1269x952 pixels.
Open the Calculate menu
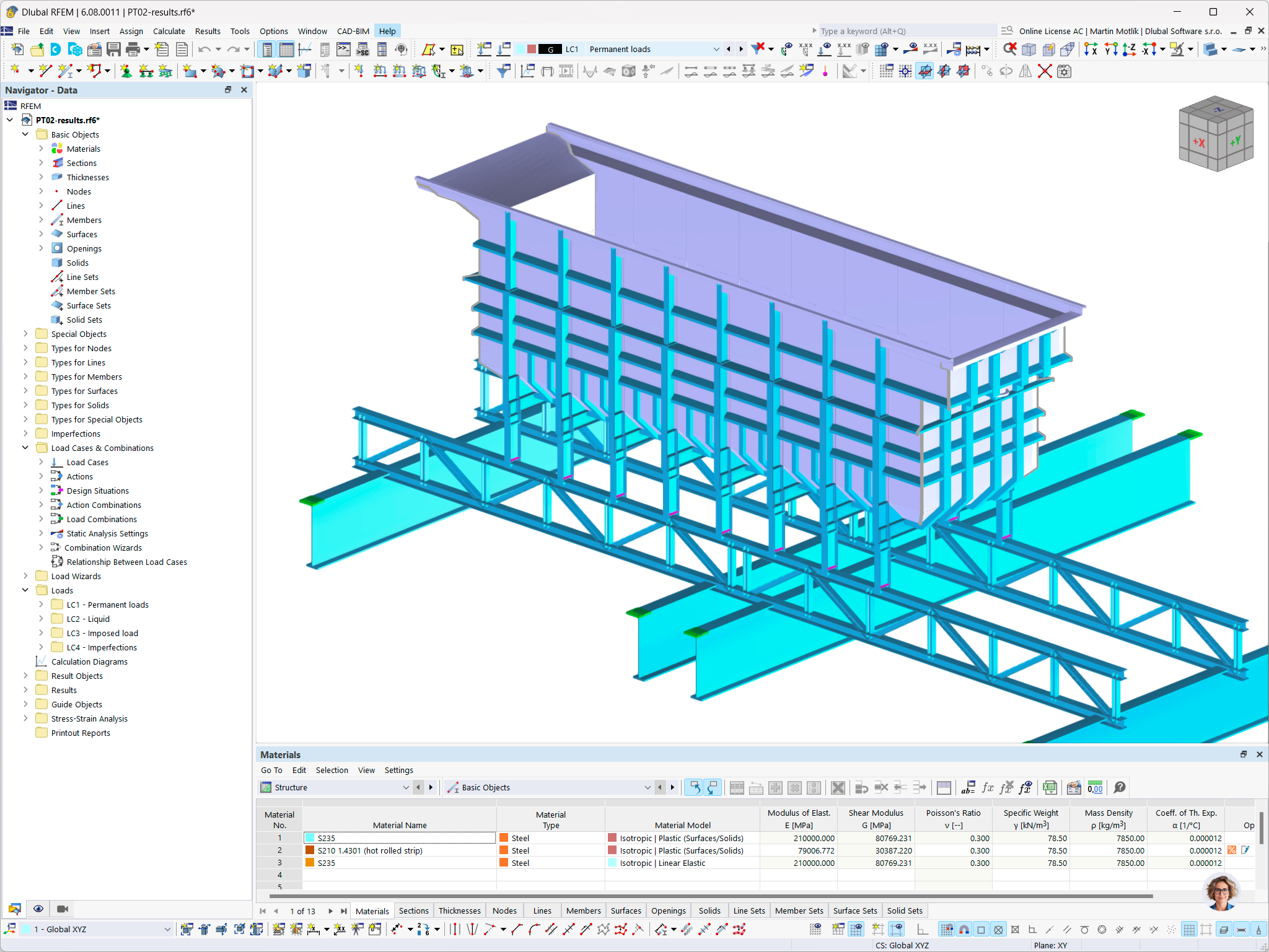(169, 31)
